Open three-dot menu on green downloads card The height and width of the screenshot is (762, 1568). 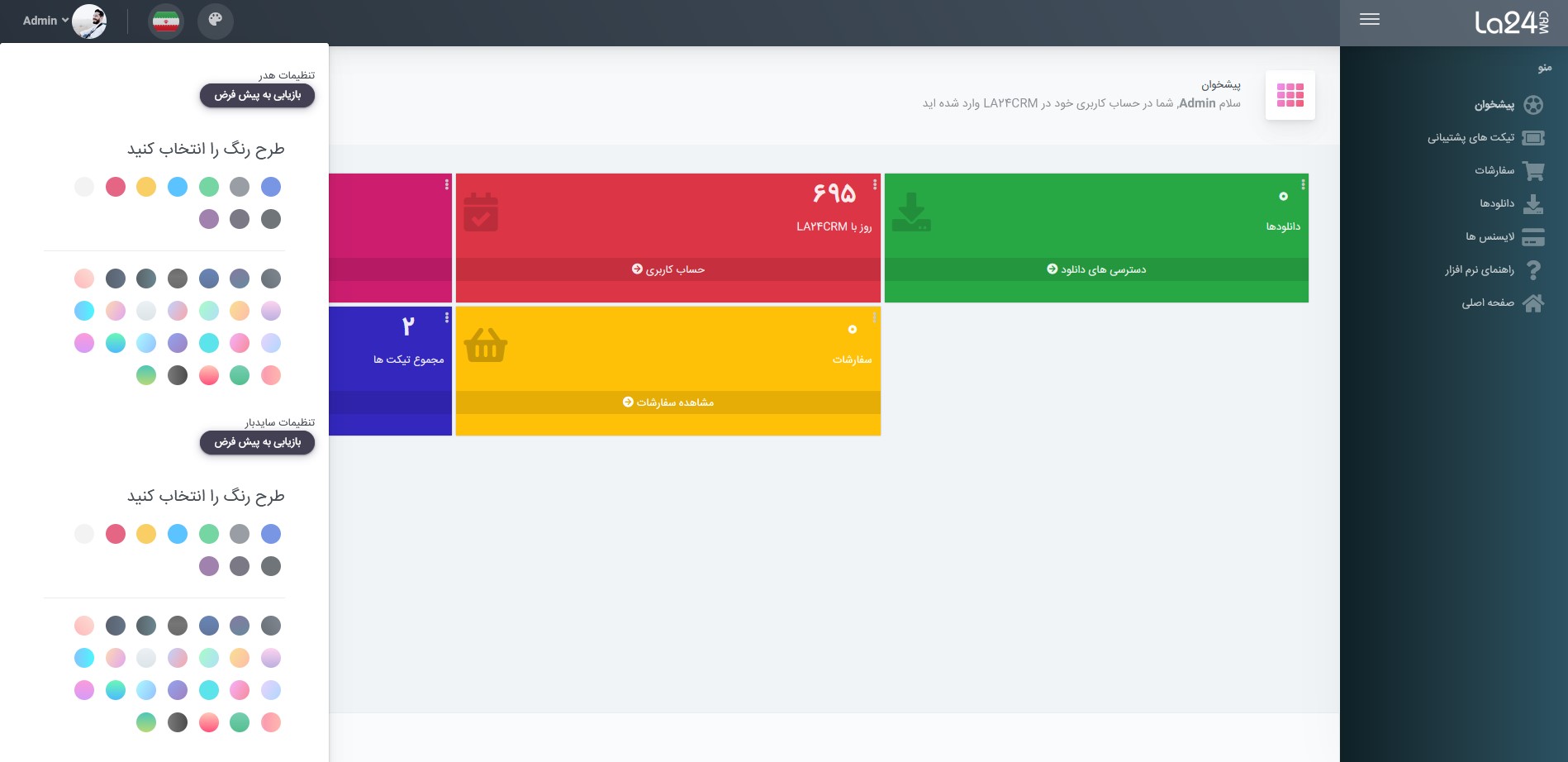point(1303,185)
